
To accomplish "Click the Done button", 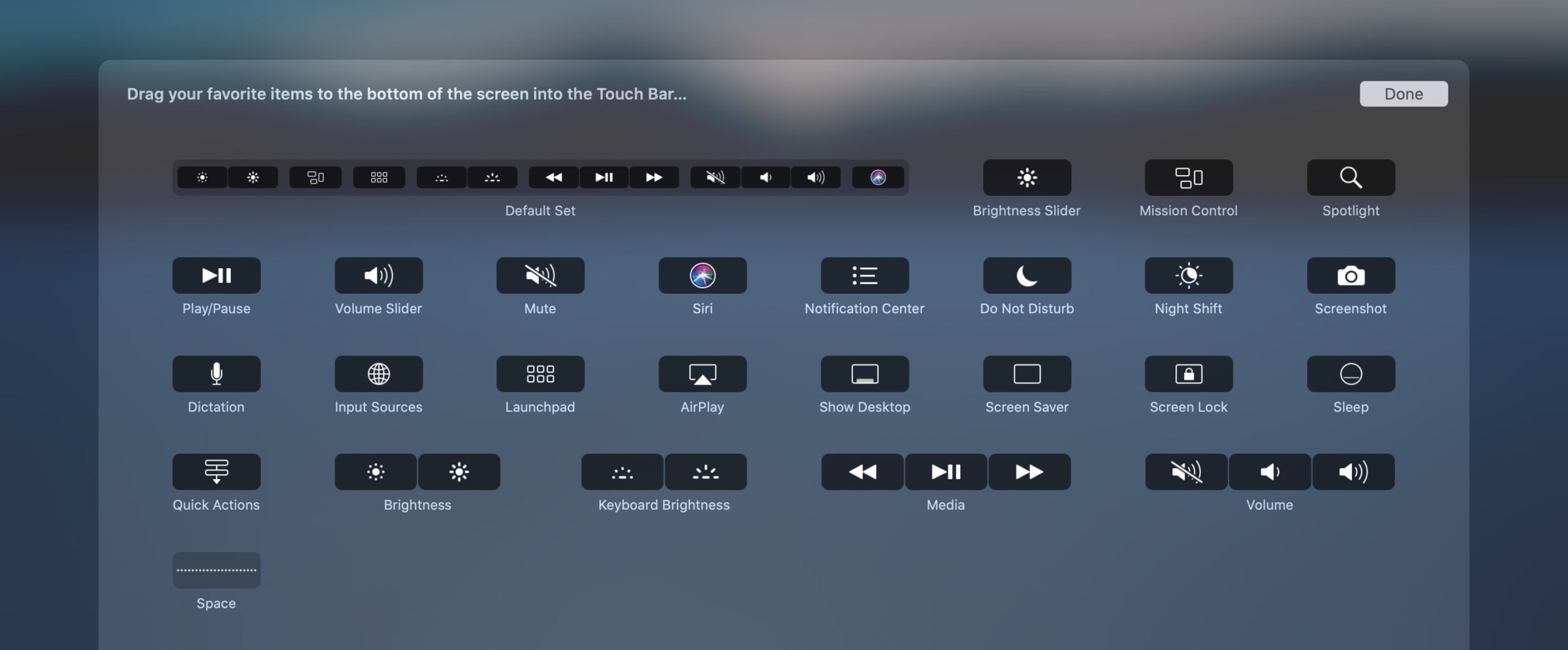I will click(x=1404, y=94).
